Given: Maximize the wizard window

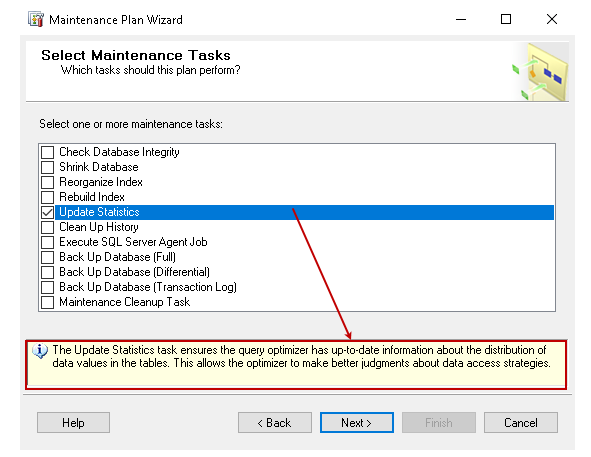Looking at the screenshot, I should tap(506, 19).
